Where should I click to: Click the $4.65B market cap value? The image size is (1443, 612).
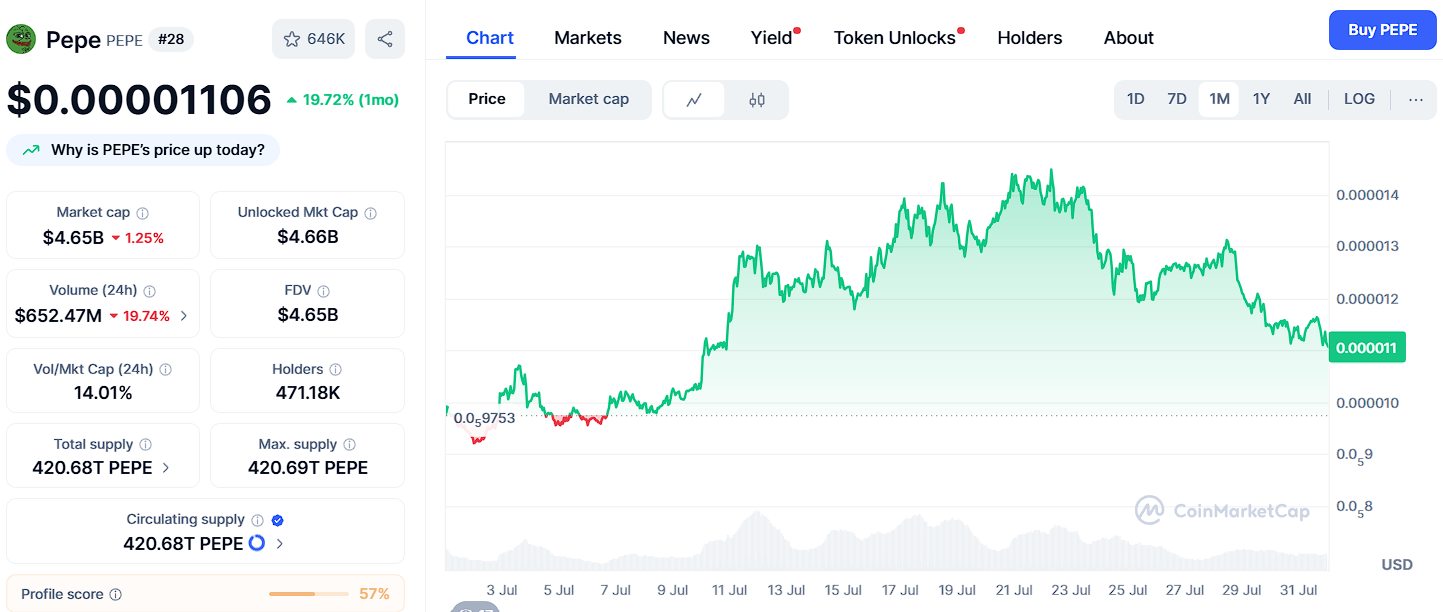(x=73, y=238)
